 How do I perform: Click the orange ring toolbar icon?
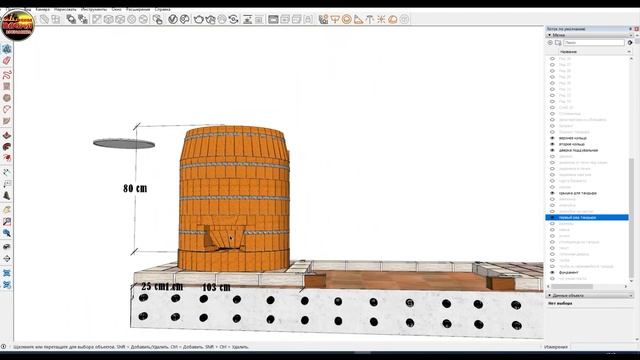point(347,19)
